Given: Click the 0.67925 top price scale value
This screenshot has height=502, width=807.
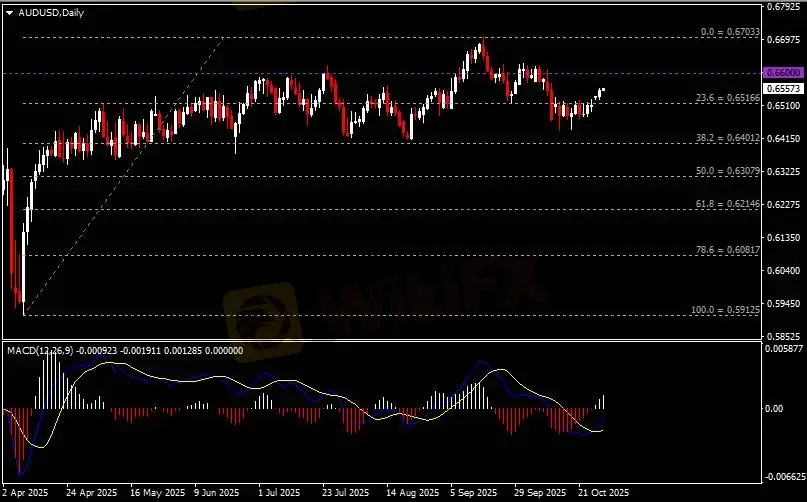Looking at the screenshot, I should [781, 6].
